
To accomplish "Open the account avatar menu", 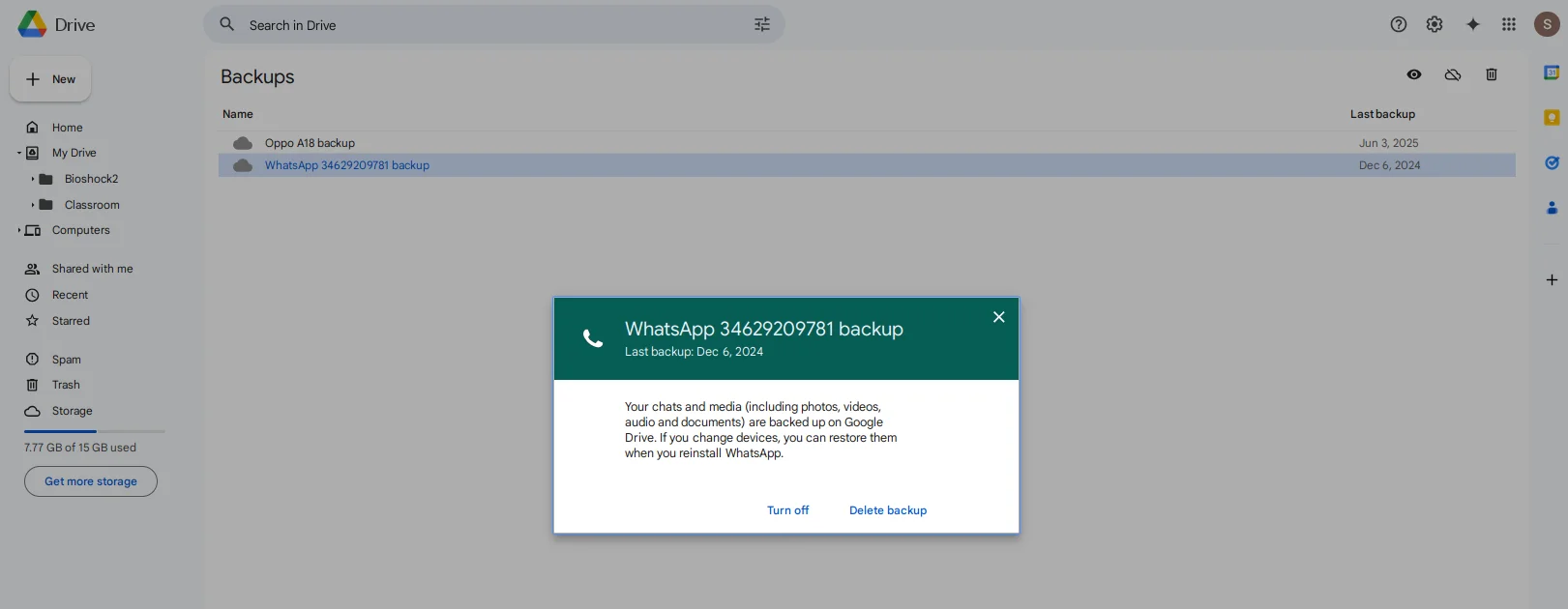I will 1547,25.
